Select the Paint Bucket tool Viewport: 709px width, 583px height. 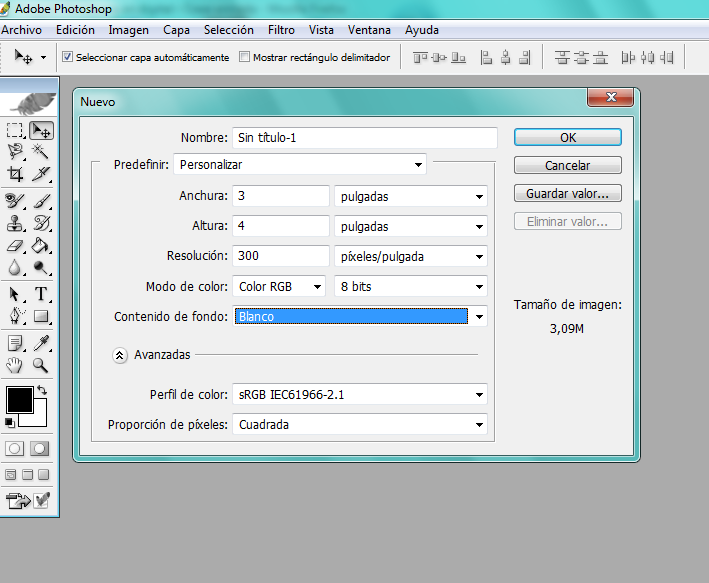pos(41,246)
